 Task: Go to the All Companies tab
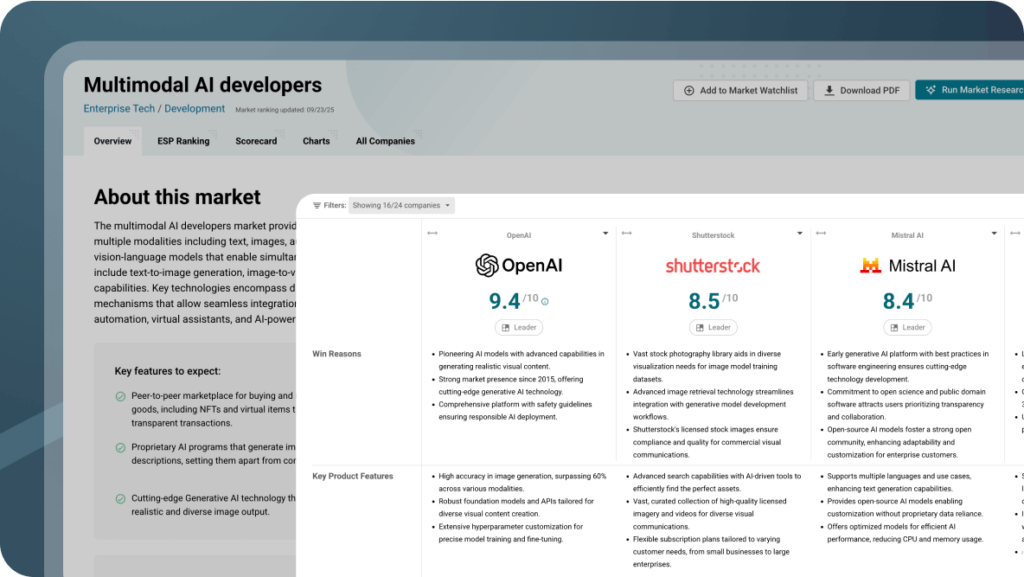pyautogui.click(x=385, y=141)
